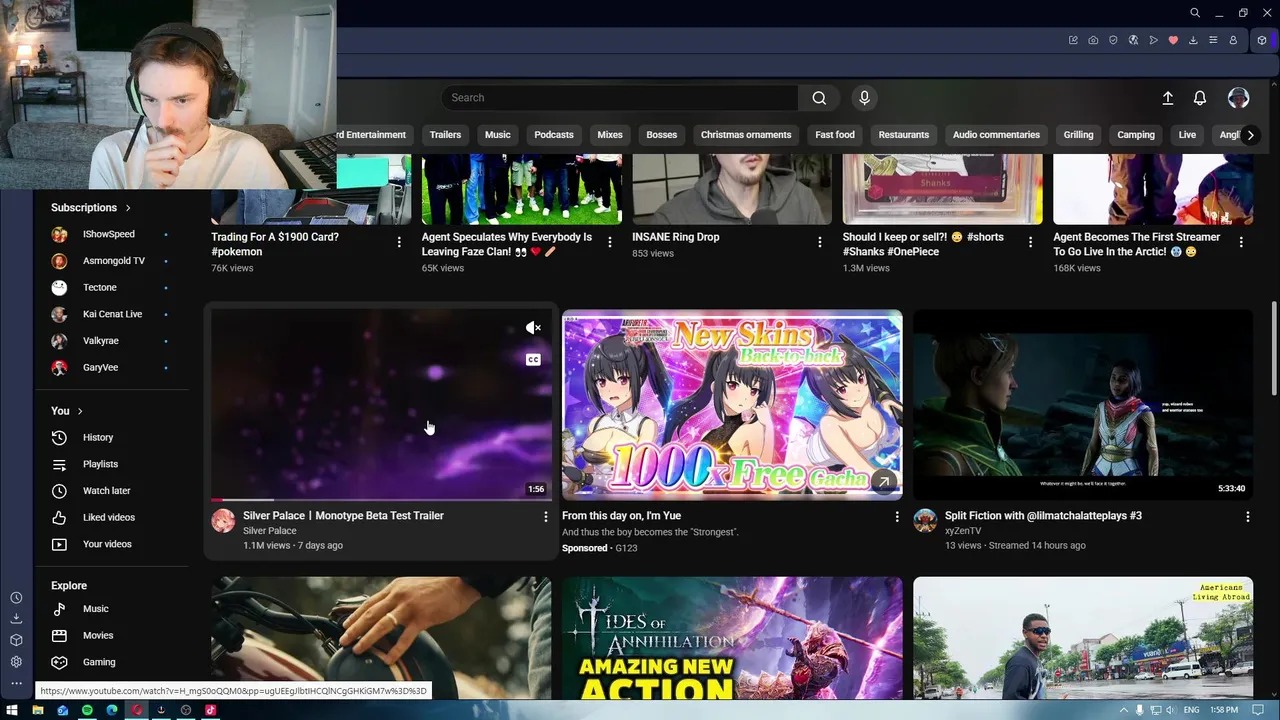Click Opera profile person icon
Image resolution: width=1280 pixels, height=720 pixels.
(x=1233, y=40)
